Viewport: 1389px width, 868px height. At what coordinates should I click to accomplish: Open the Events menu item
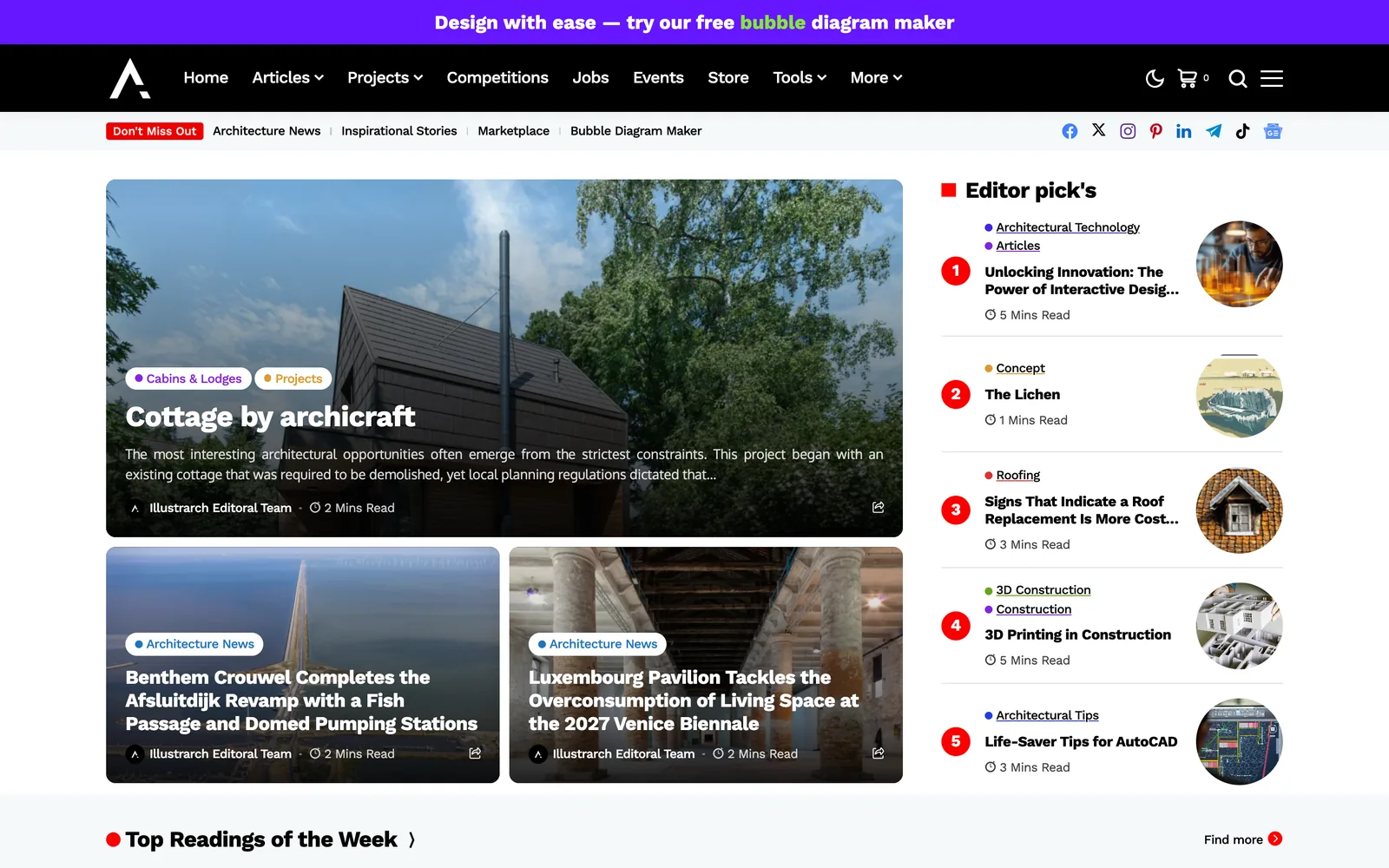coord(658,78)
